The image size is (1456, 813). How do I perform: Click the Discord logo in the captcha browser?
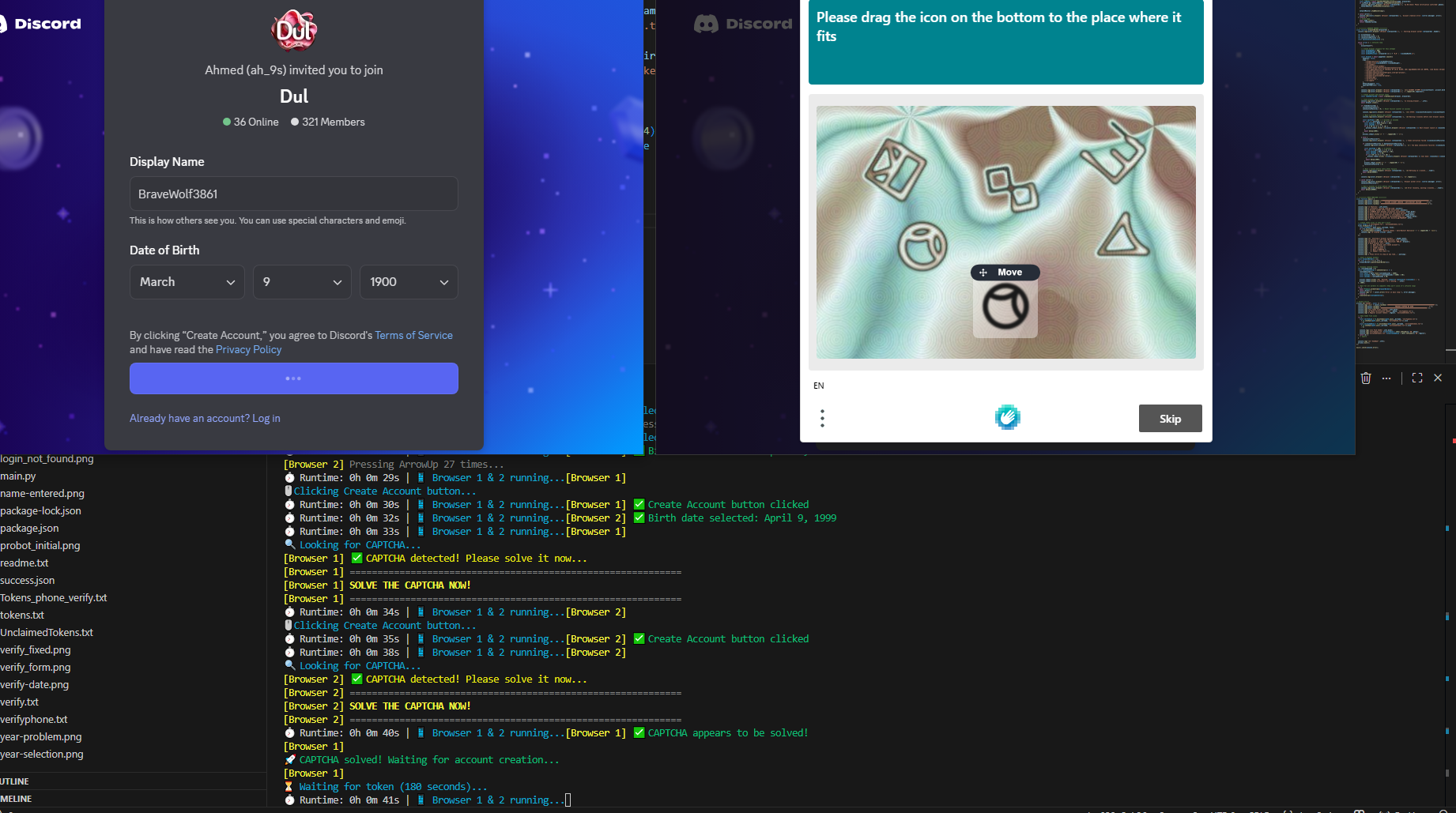[x=743, y=24]
